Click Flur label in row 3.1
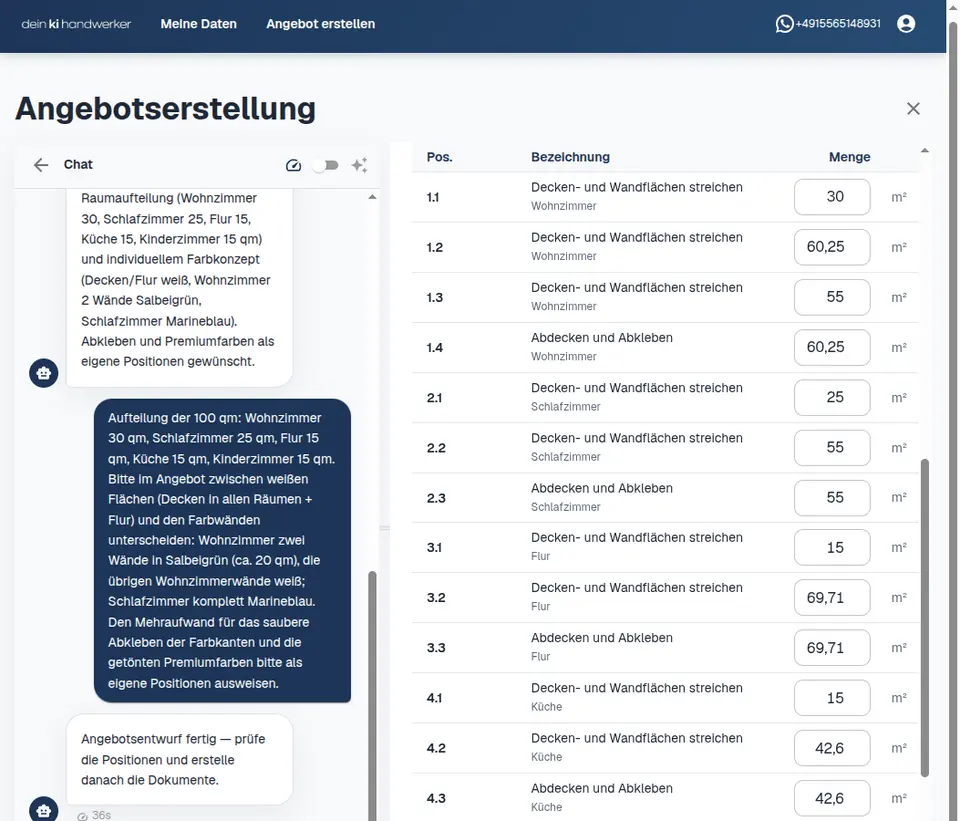960x821 pixels. [x=540, y=556]
